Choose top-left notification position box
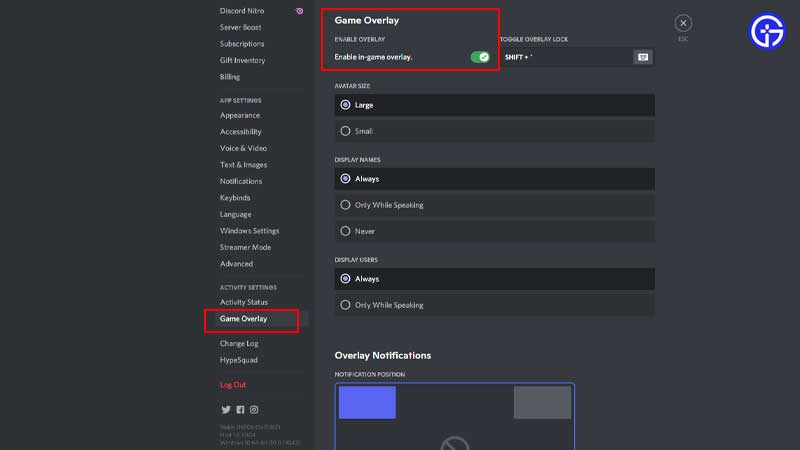This screenshot has height=450, width=800. 367,403
